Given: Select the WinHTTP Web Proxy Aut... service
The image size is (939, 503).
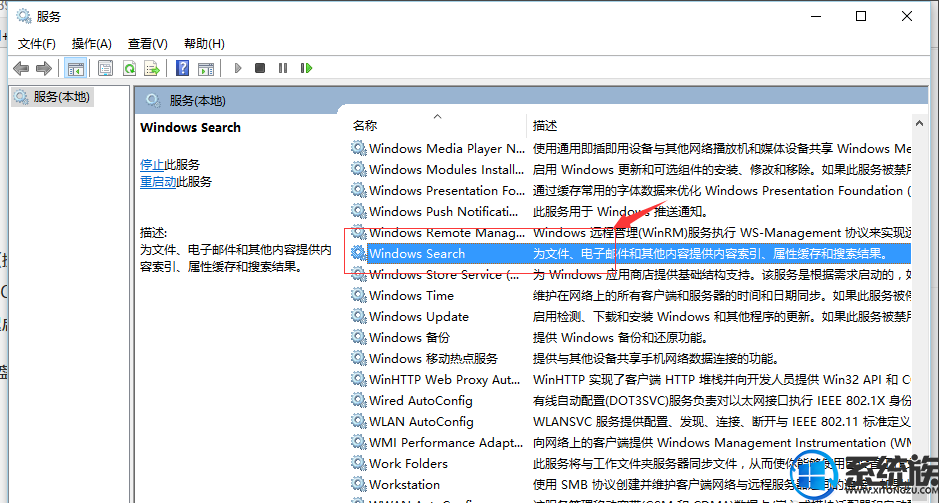Looking at the screenshot, I should [444, 380].
